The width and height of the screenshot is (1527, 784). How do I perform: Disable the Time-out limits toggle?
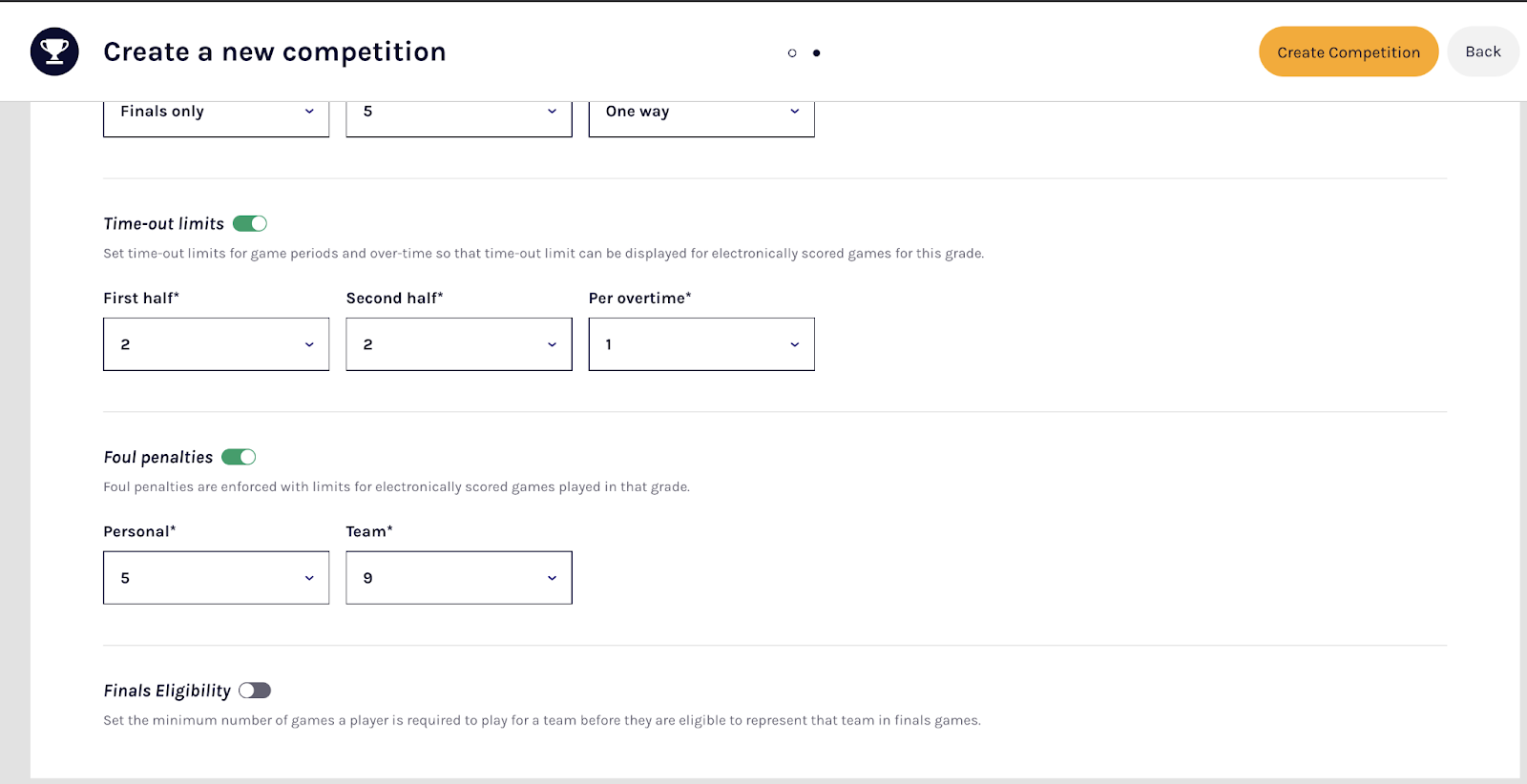click(x=250, y=223)
